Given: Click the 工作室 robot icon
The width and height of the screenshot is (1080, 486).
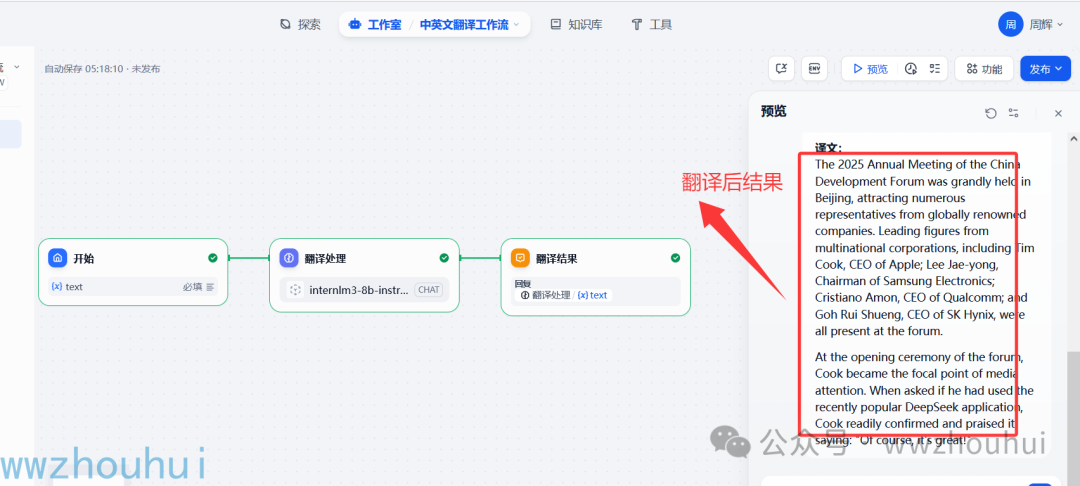Looking at the screenshot, I should (x=355, y=25).
